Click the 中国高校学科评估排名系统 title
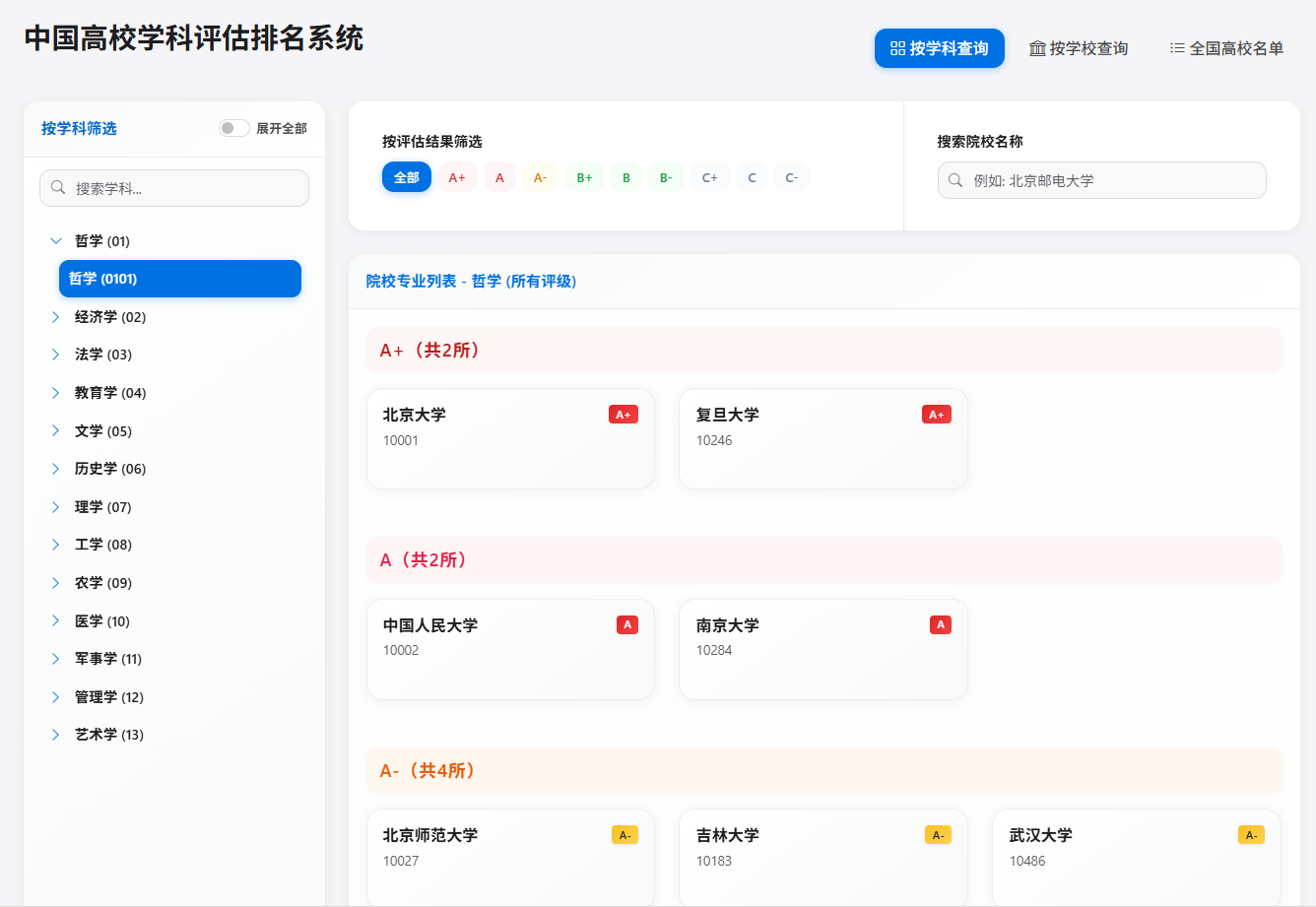Image resolution: width=1316 pixels, height=907 pixels. 194,38
